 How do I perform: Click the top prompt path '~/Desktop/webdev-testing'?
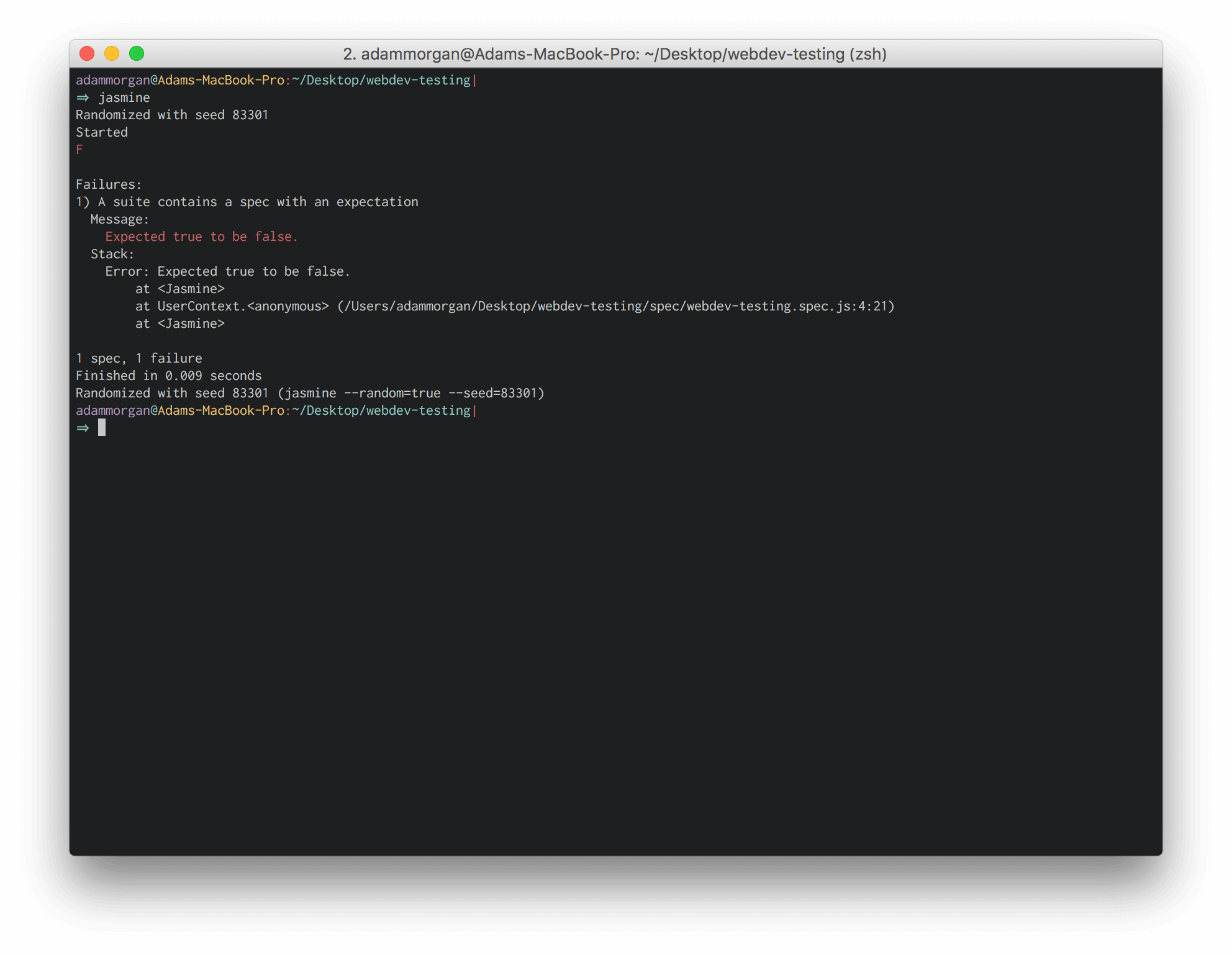[x=381, y=80]
